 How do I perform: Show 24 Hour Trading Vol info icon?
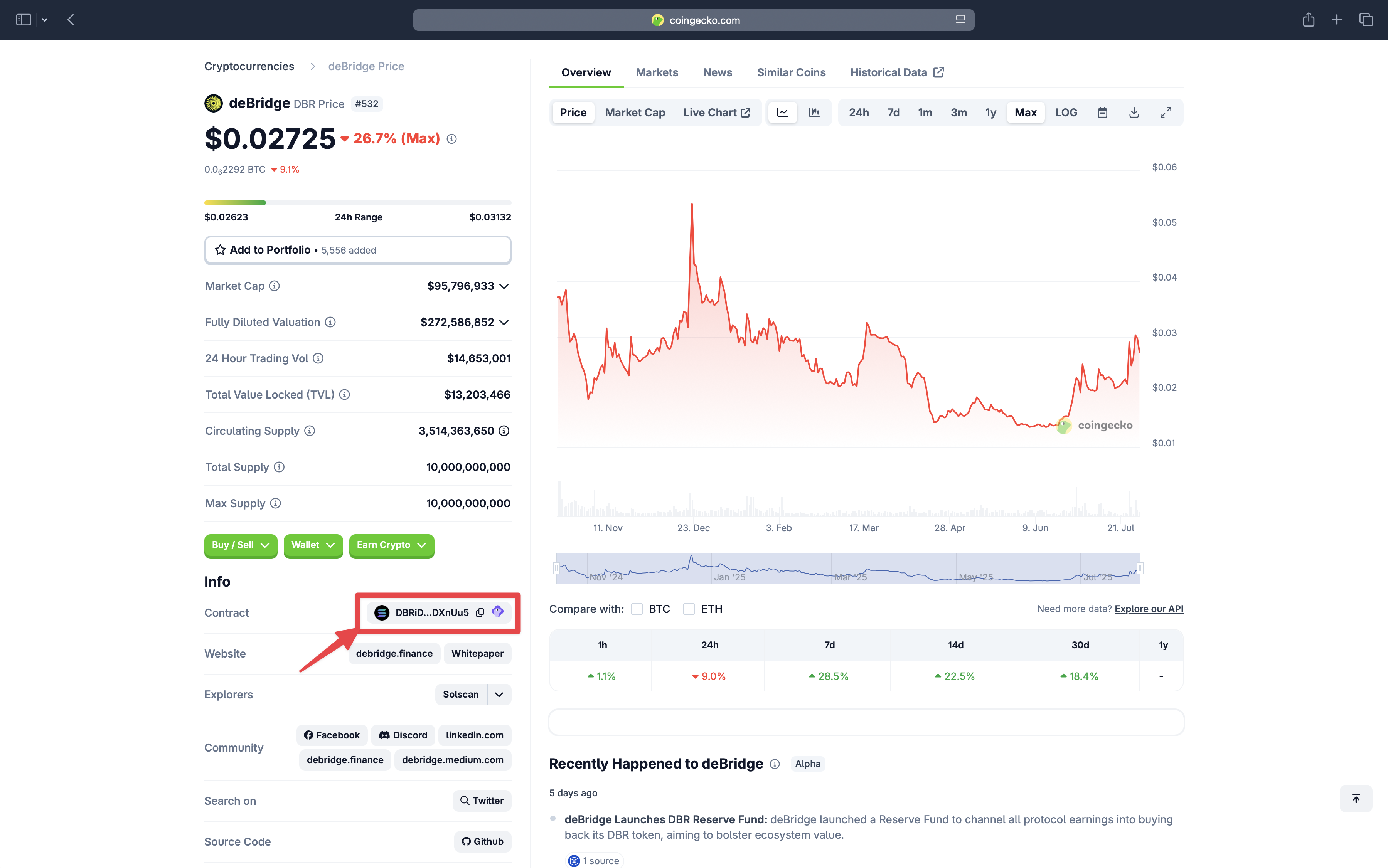(x=318, y=358)
